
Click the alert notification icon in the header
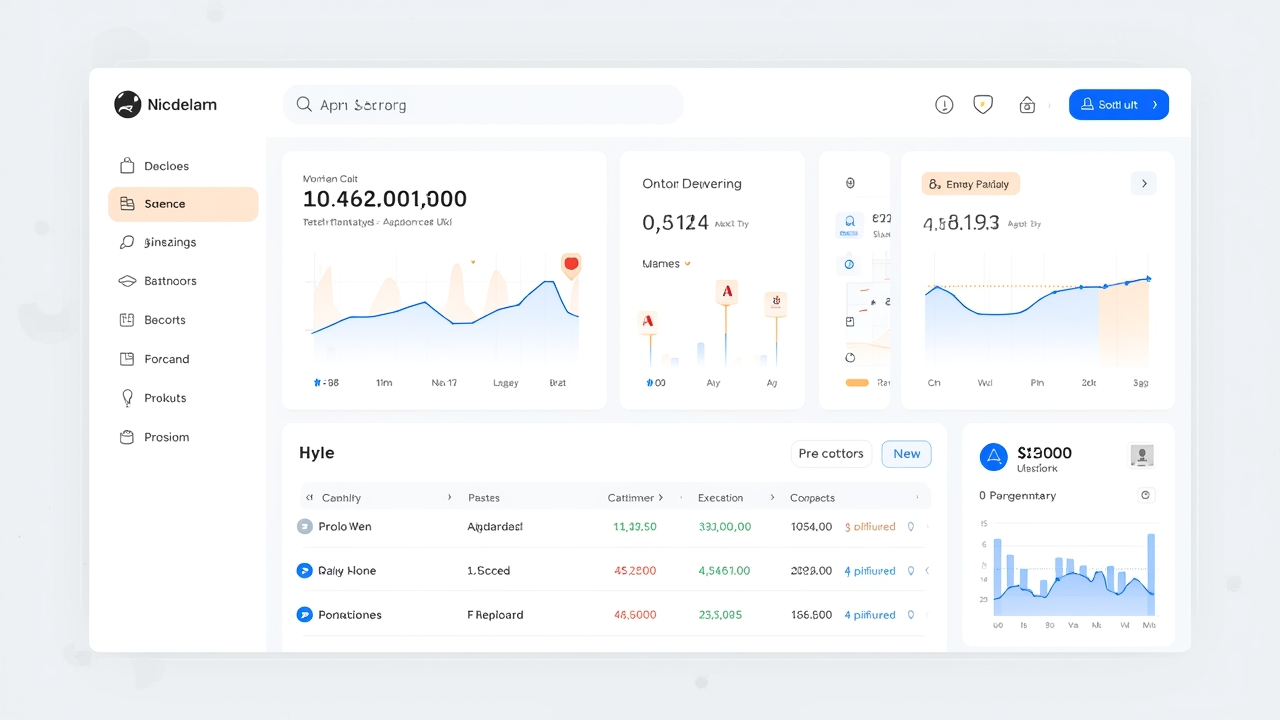click(944, 104)
